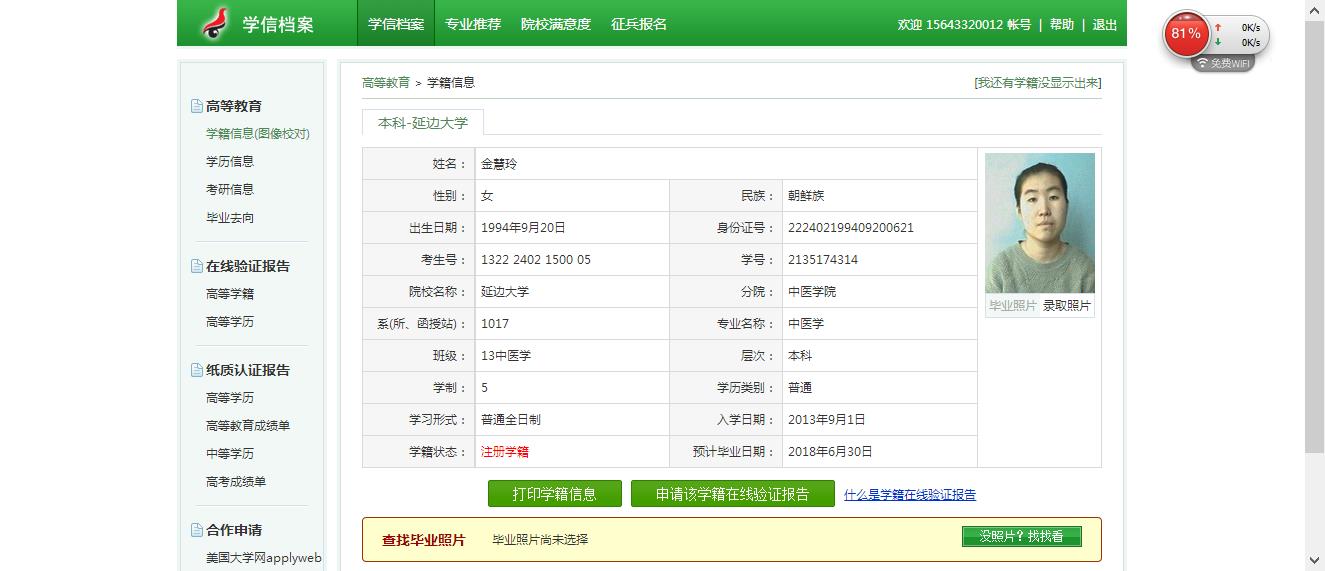Select the 本科-延边大学 tab
The width and height of the screenshot is (1325, 571).
coord(422,123)
